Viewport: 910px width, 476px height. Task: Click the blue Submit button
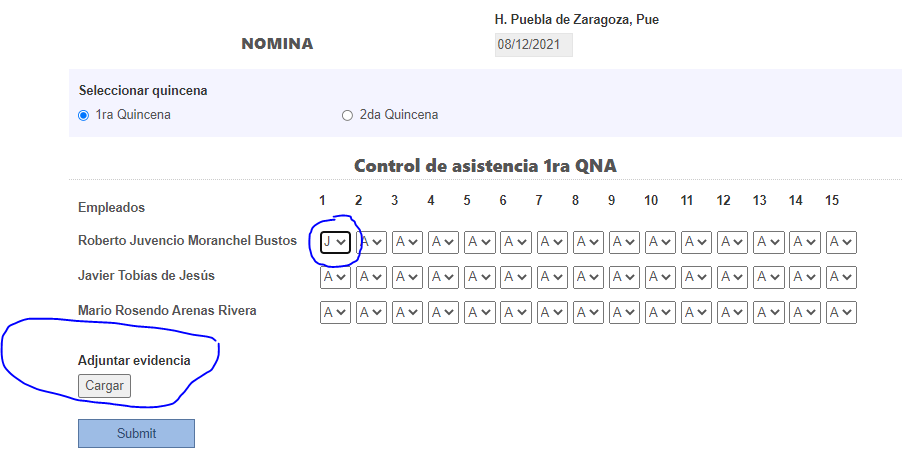click(x=136, y=434)
